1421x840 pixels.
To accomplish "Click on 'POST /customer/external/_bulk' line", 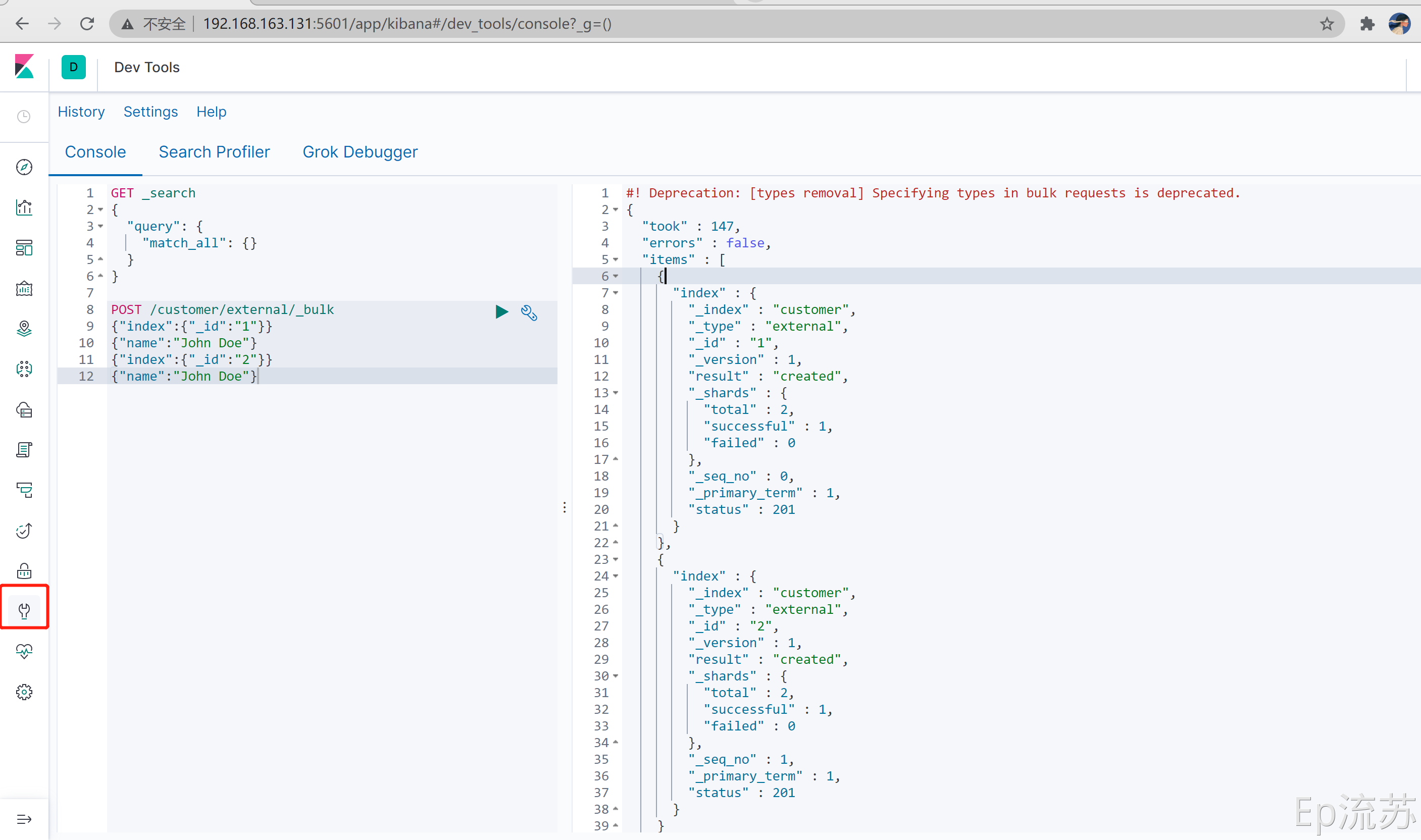I will click(x=223, y=309).
